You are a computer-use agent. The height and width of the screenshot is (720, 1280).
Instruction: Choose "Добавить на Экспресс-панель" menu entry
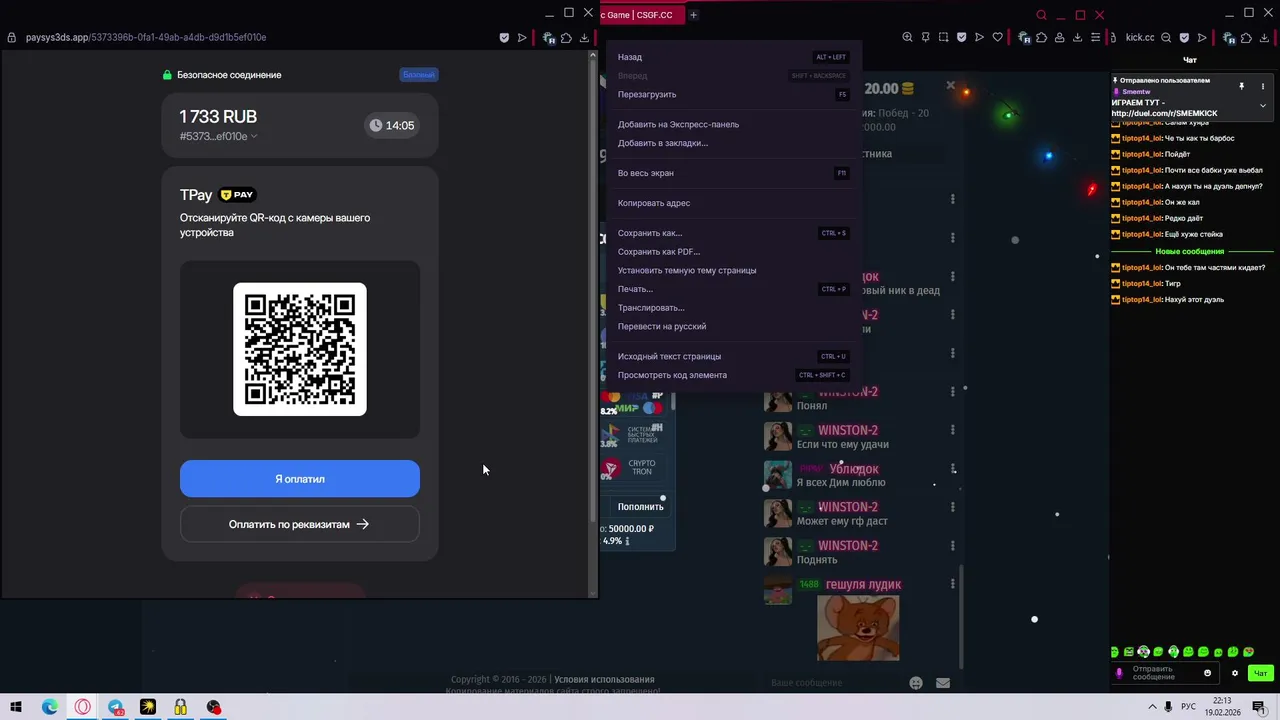(x=733, y=124)
